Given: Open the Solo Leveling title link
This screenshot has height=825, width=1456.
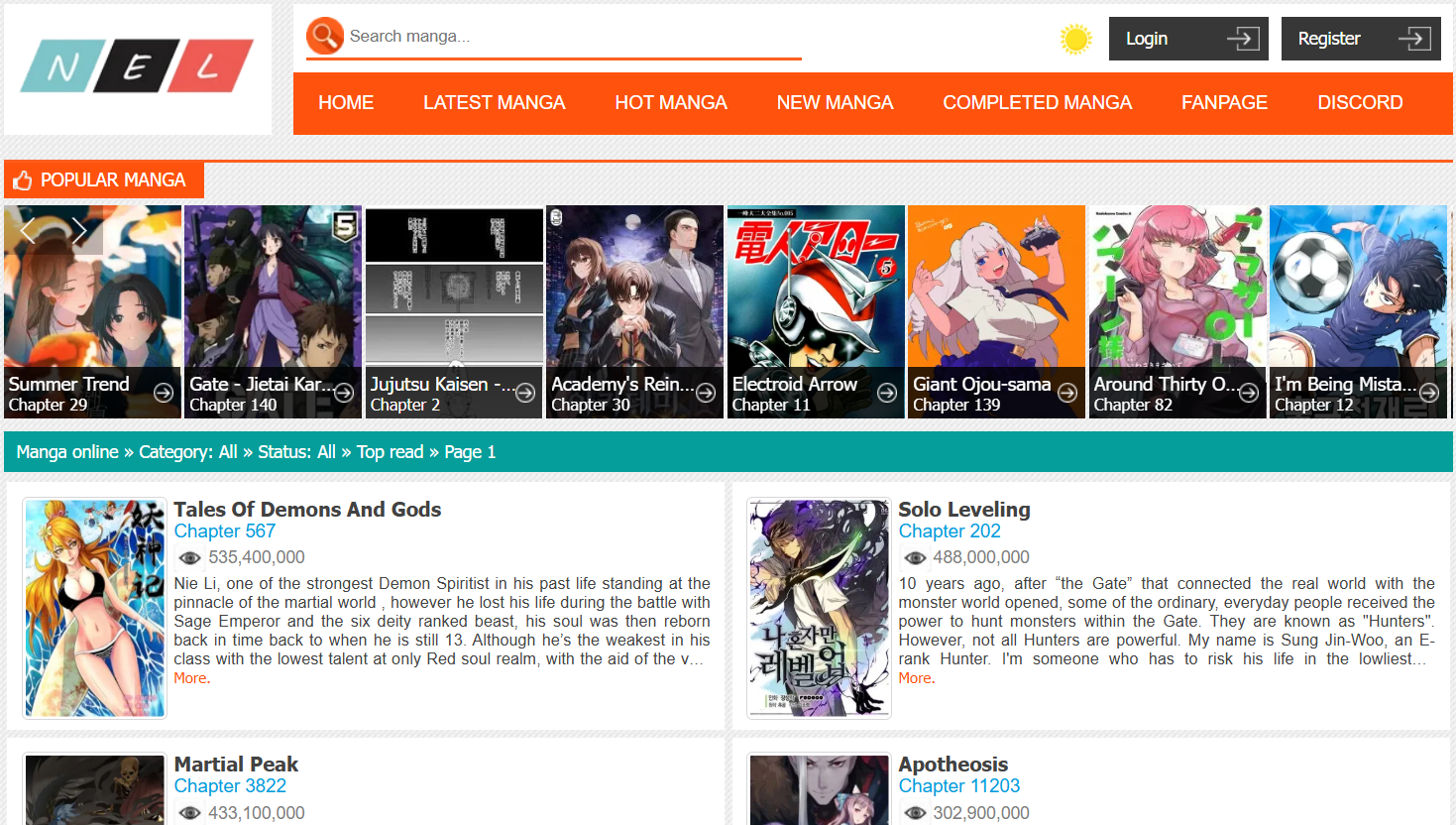Looking at the screenshot, I should click(964, 510).
